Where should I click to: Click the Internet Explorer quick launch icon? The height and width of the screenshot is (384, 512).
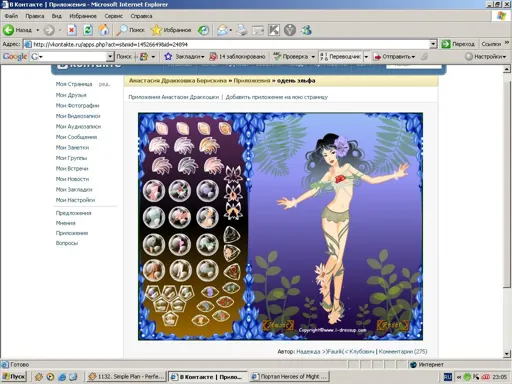click(x=62, y=377)
